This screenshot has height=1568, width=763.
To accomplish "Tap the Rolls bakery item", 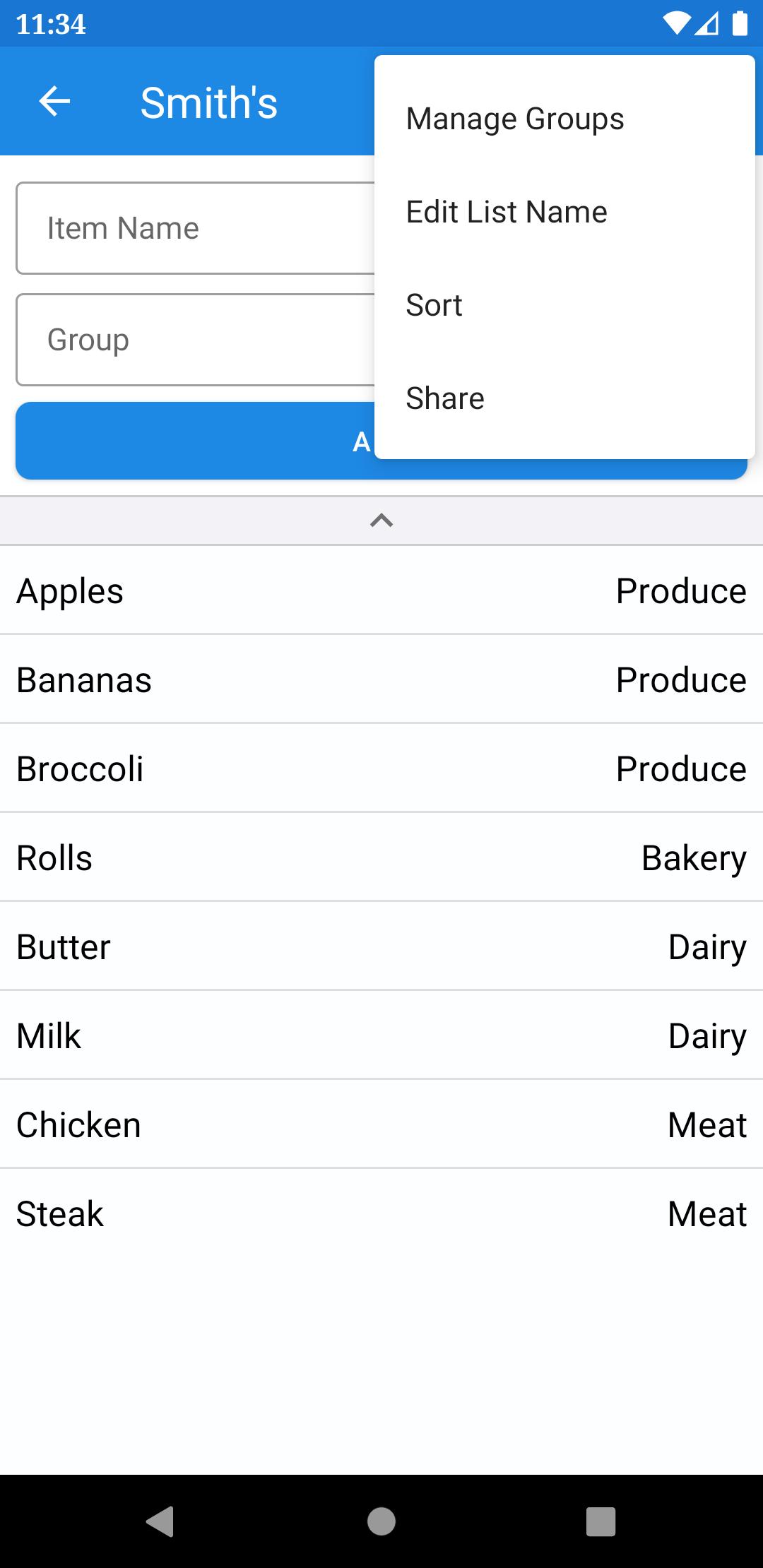I will 381,857.
